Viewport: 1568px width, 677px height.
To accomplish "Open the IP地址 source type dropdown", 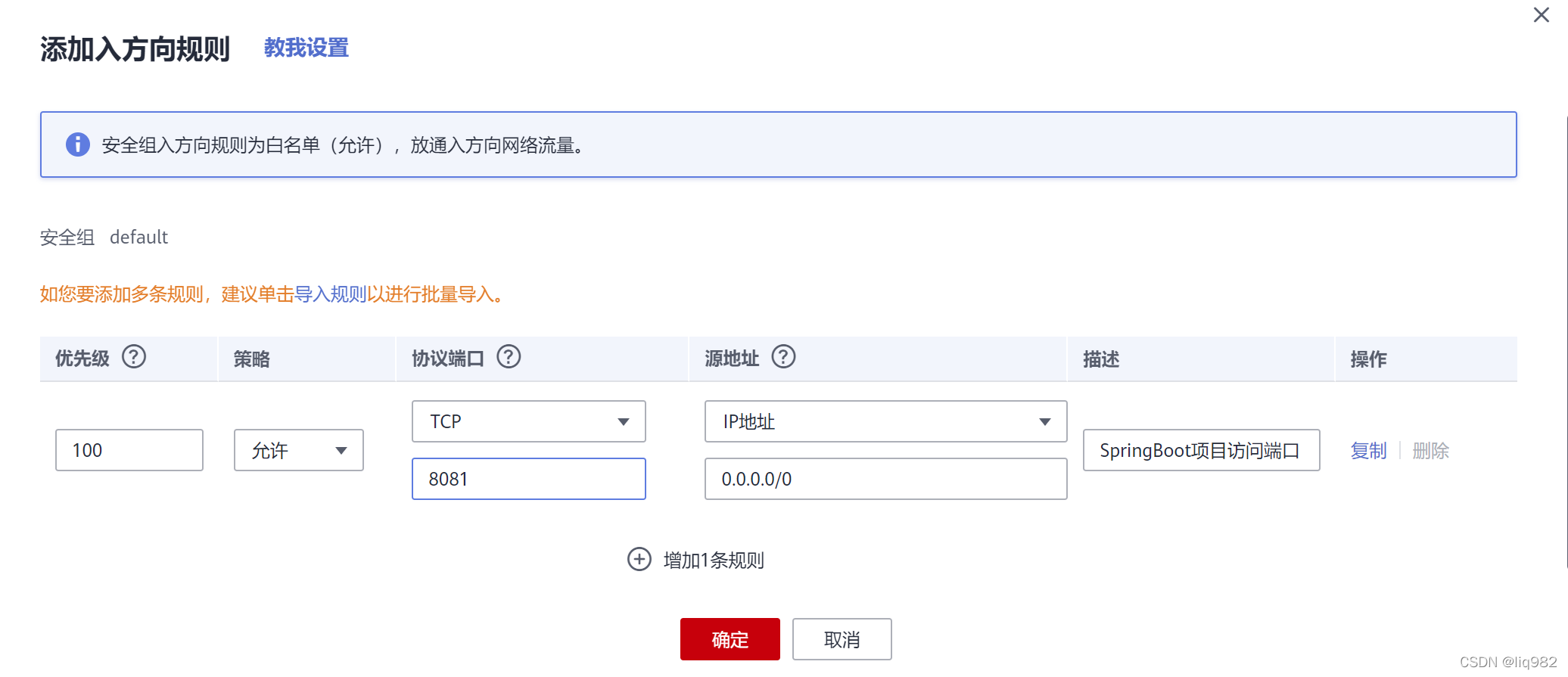I will tap(885, 421).
